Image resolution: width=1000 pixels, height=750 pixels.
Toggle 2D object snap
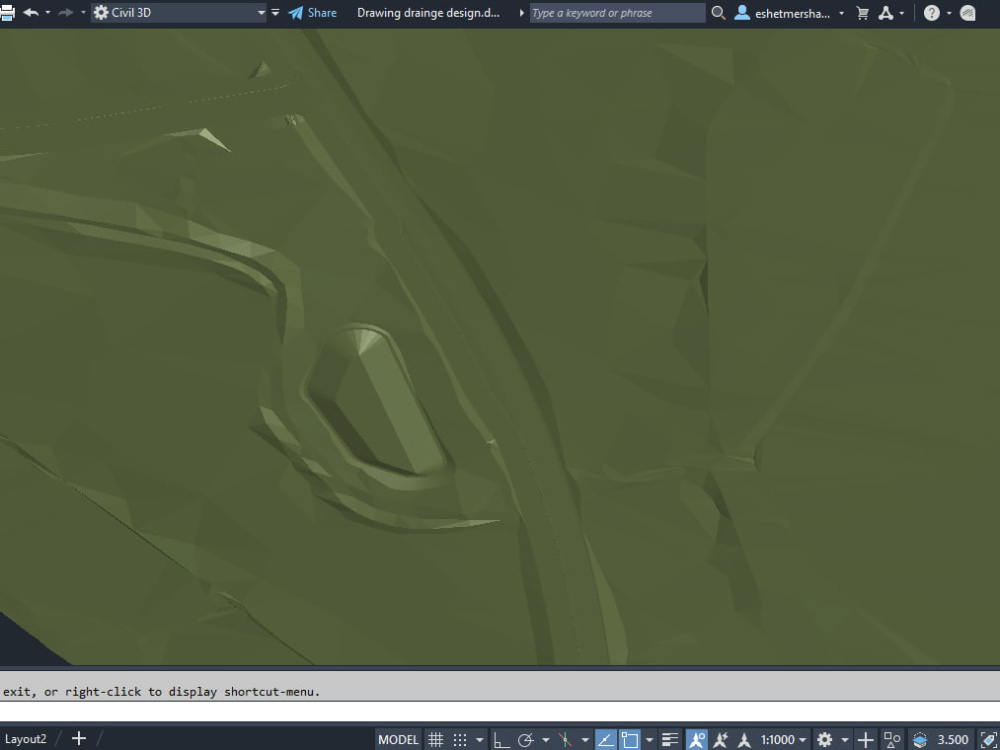point(630,740)
